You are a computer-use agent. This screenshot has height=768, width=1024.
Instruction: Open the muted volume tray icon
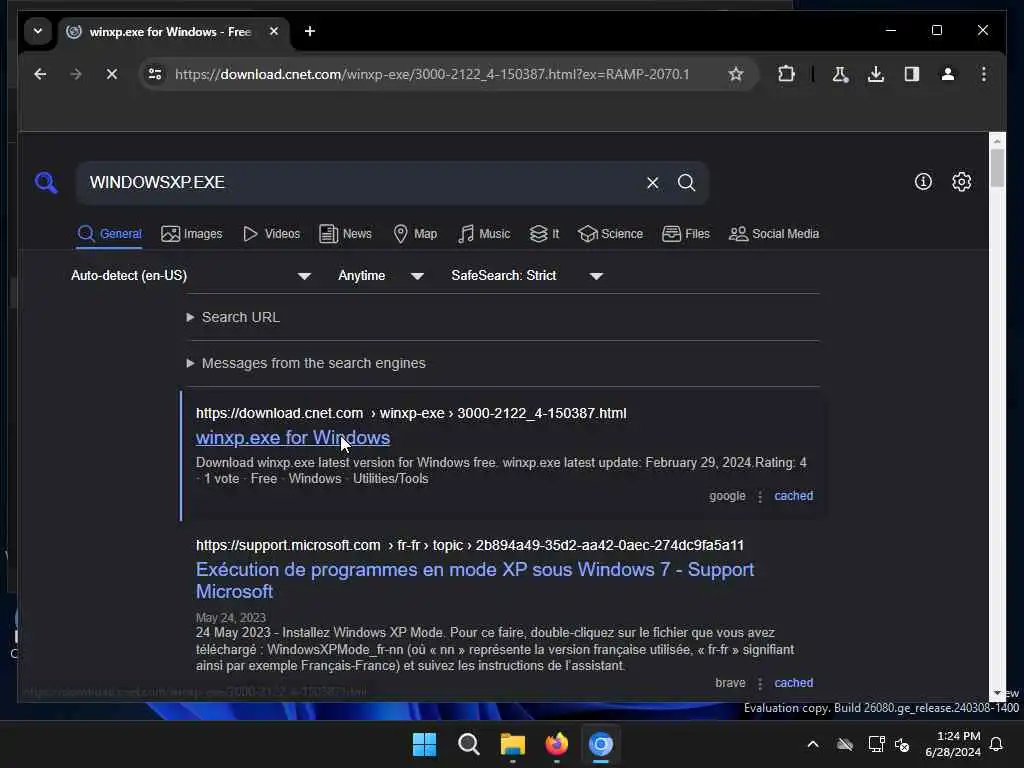[x=902, y=744]
